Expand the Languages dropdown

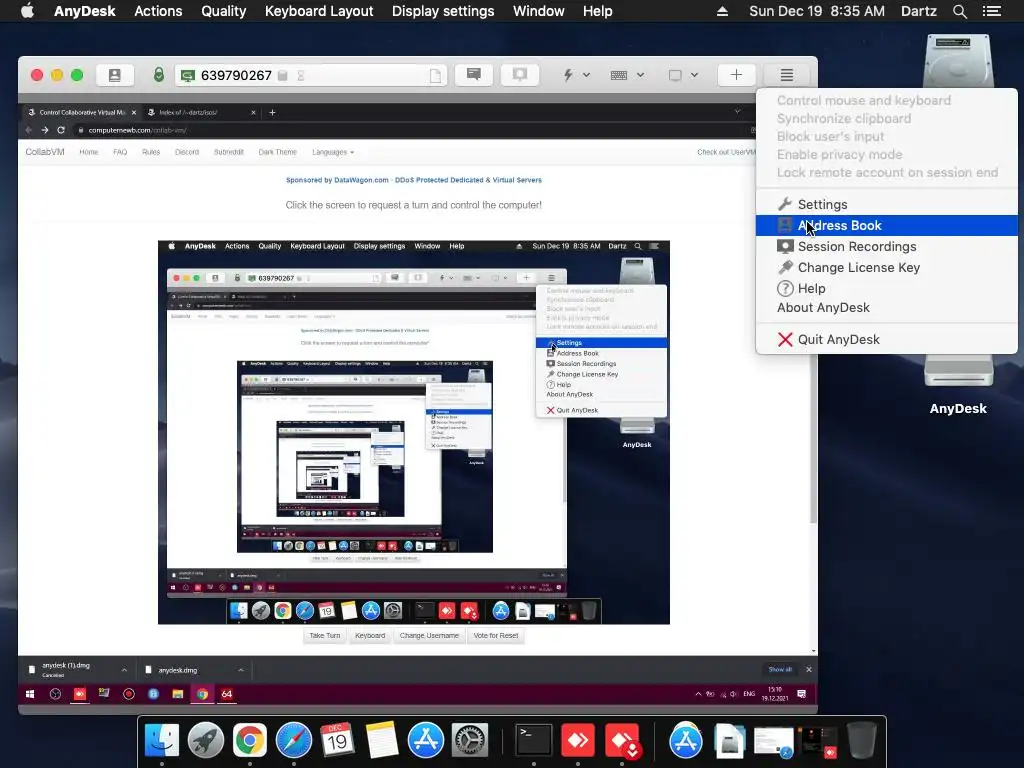point(333,152)
